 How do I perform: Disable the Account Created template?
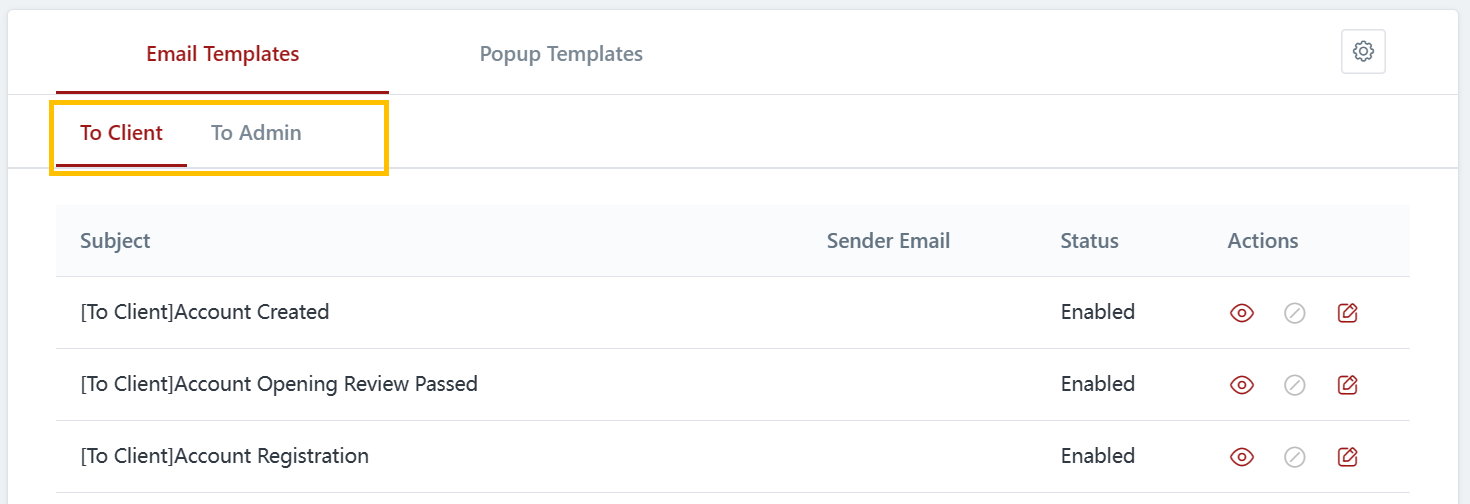[x=1295, y=313]
